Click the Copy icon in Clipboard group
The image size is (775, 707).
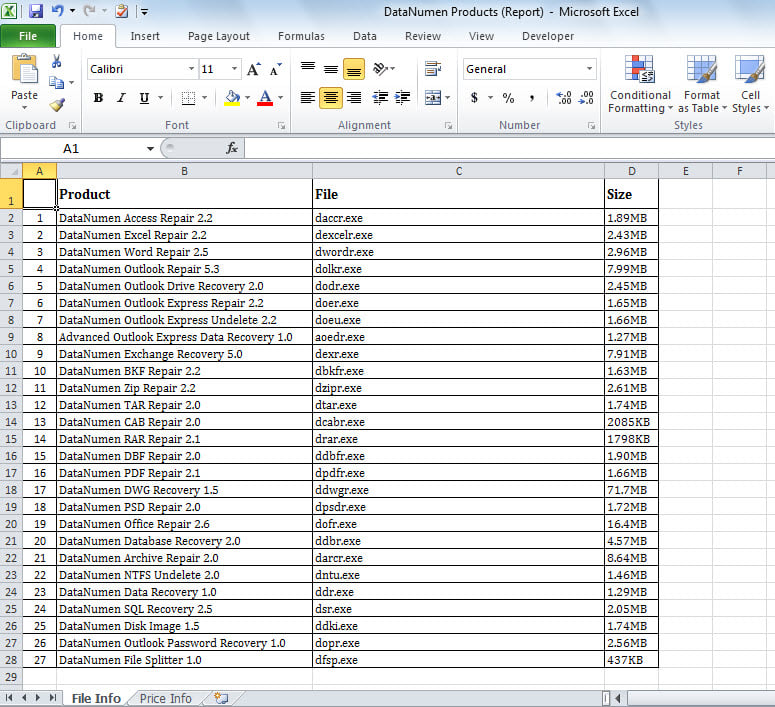coord(56,83)
